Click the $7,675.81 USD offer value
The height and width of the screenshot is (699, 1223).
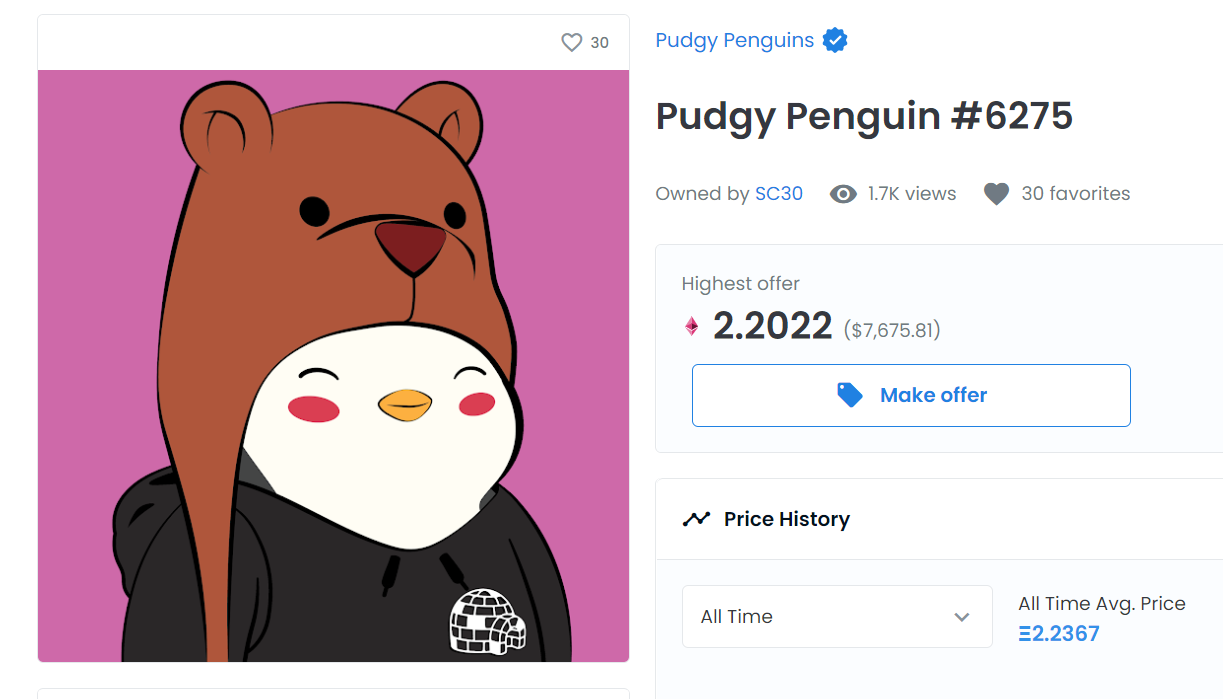click(x=892, y=329)
